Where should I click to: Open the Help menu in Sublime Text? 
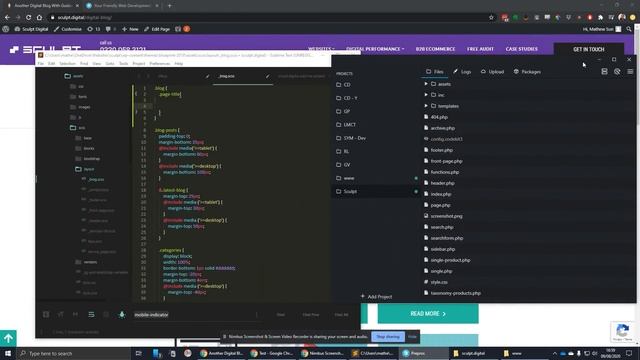pyautogui.click(x=179, y=64)
